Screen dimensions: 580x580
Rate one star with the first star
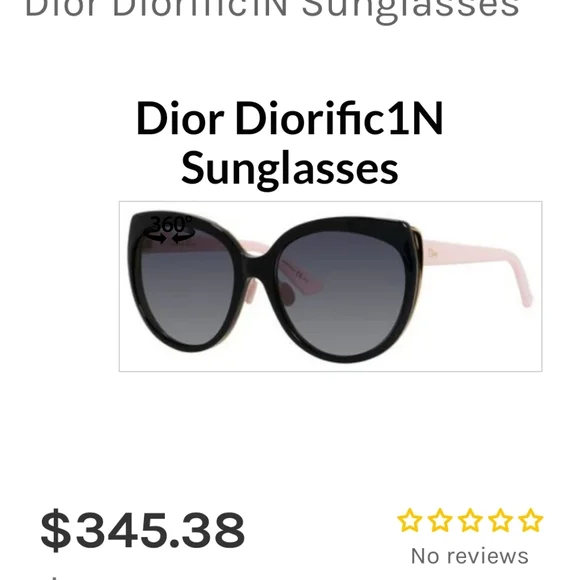pyautogui.click(x=409, y=520)
